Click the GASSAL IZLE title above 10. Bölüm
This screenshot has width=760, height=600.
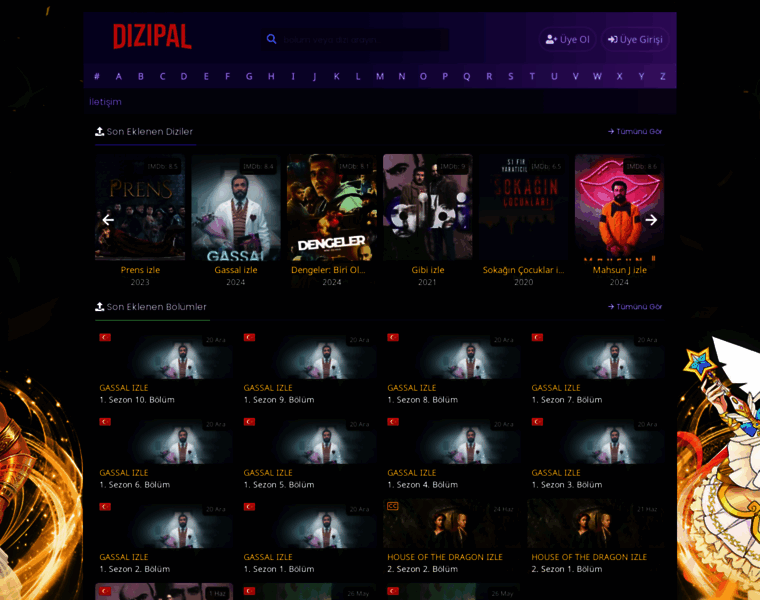124,388
